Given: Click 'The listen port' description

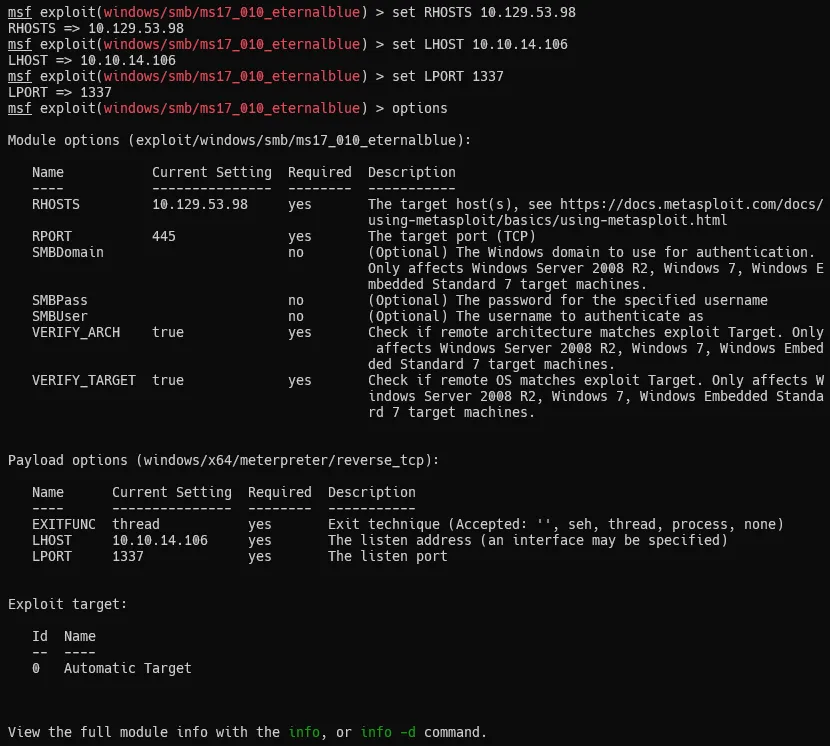Looking at the screenshot, I should 387,556.
